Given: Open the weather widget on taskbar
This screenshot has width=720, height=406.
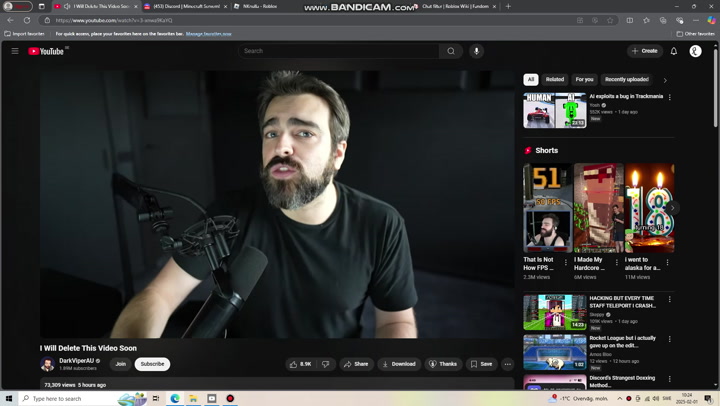Looking at the screenshot, I should 579,398.
